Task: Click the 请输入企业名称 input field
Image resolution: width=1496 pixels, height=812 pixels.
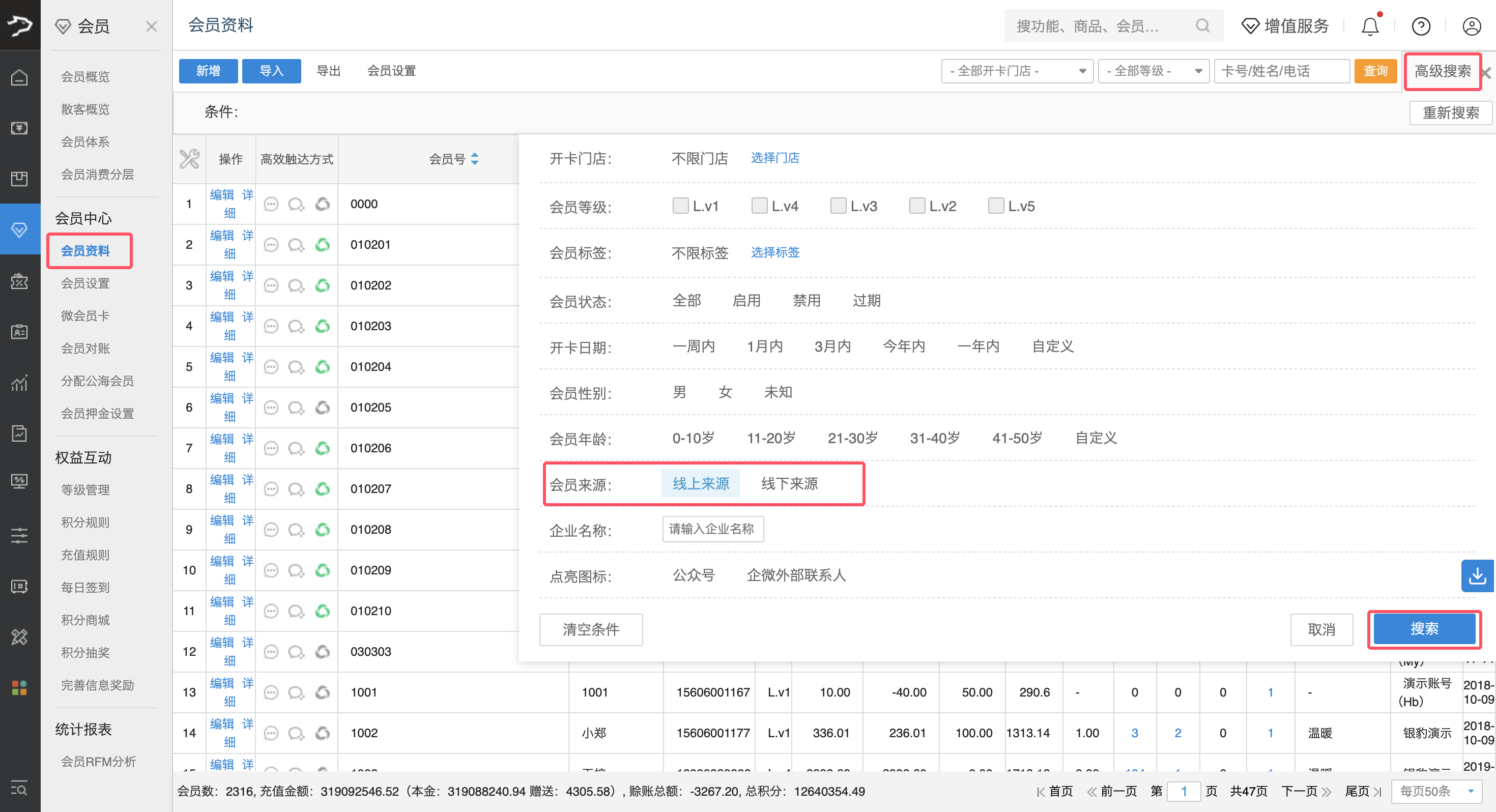Action: 712,529
